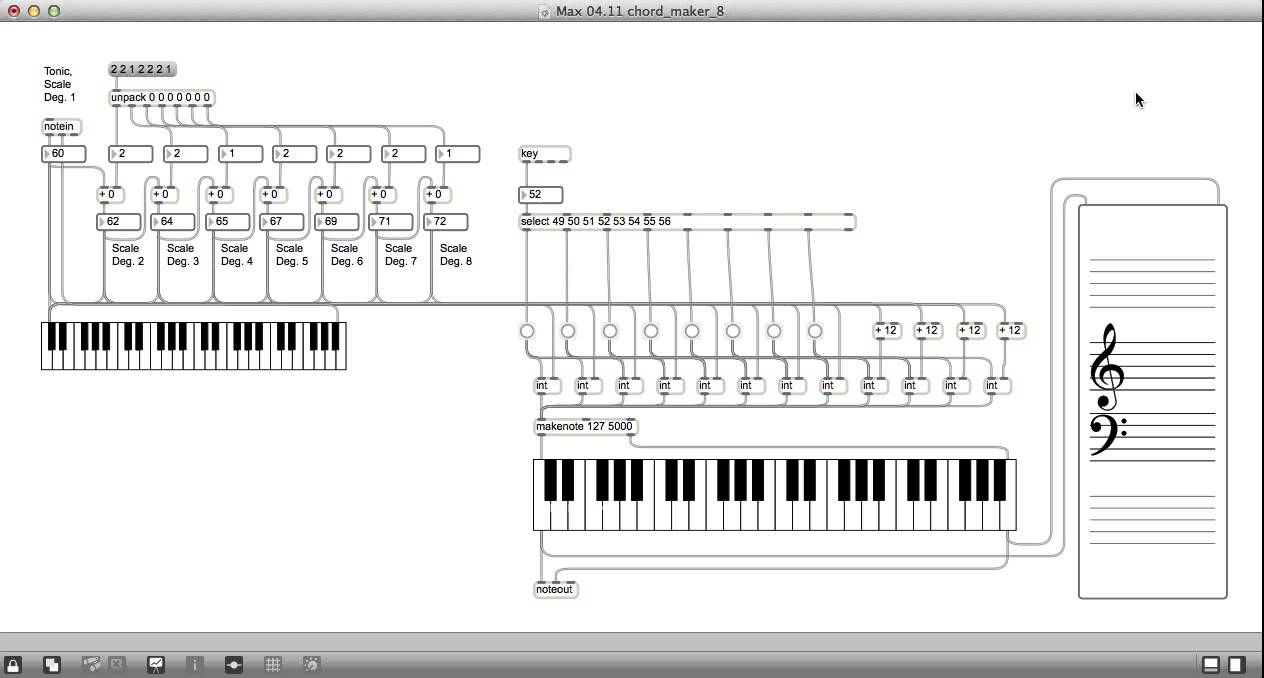Click the lower keyboard slider below makenote
Screen dimensions: 1264x678
click(775, 495)
